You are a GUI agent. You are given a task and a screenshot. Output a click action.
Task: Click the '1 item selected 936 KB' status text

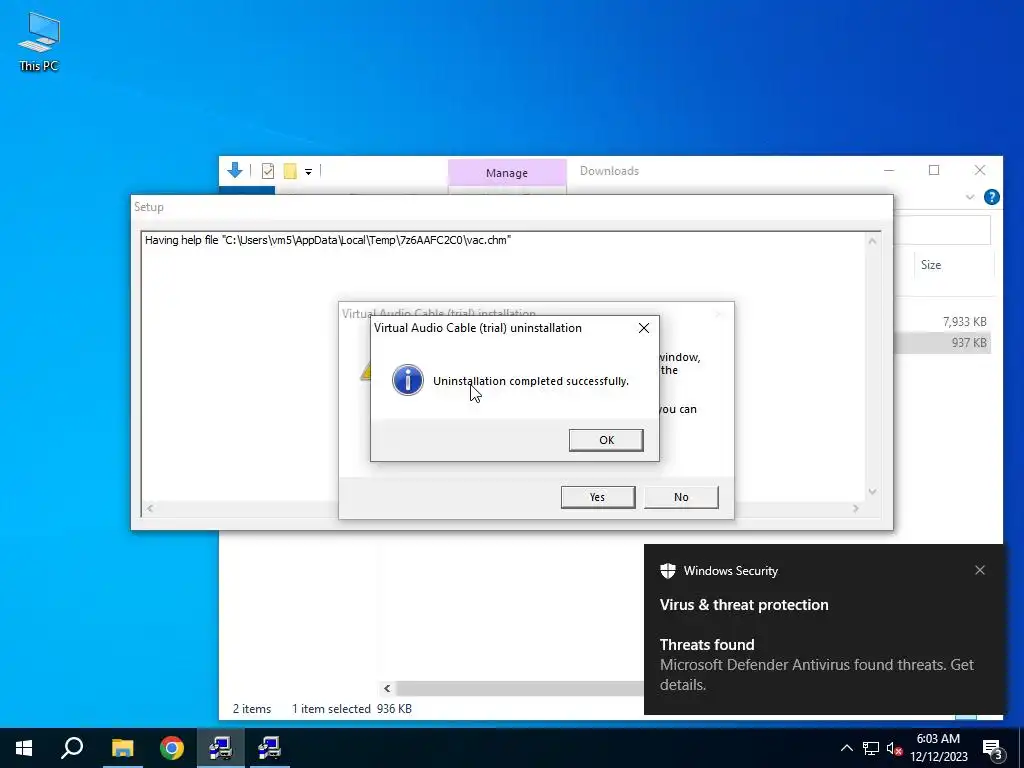pos(351,709)
